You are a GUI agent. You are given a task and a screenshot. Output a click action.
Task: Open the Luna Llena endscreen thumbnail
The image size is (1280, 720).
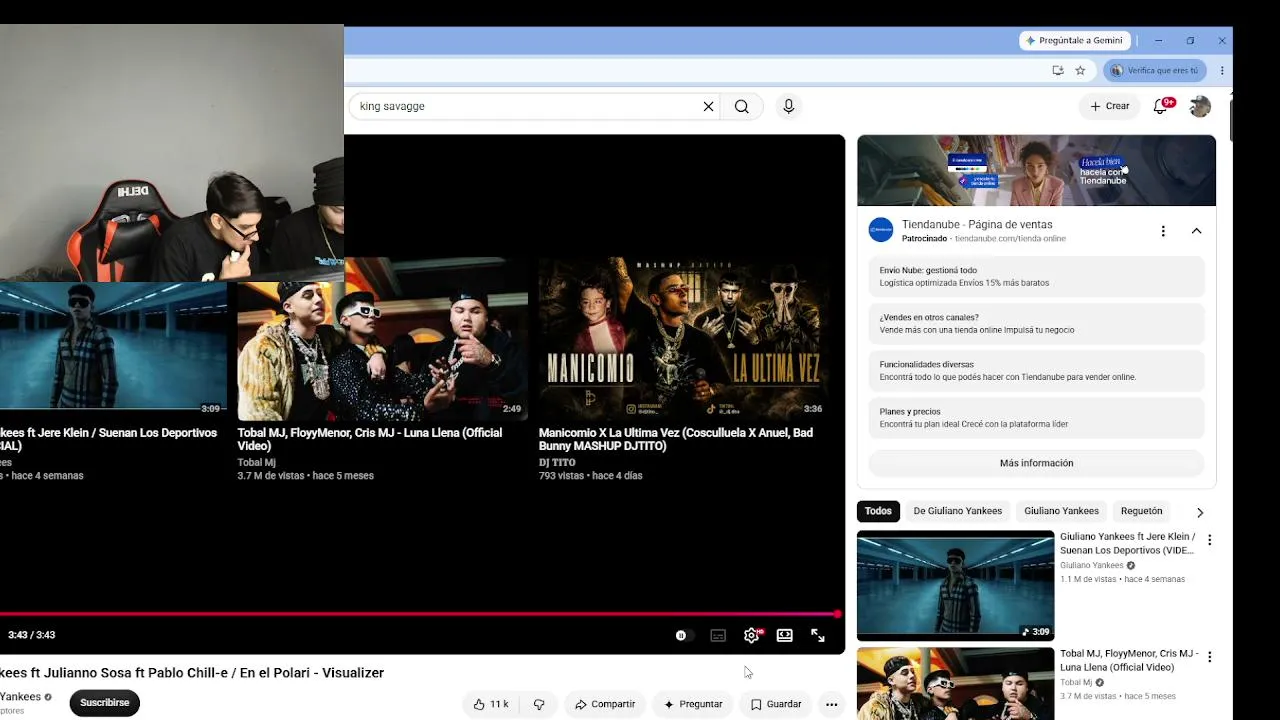point(383,338)
